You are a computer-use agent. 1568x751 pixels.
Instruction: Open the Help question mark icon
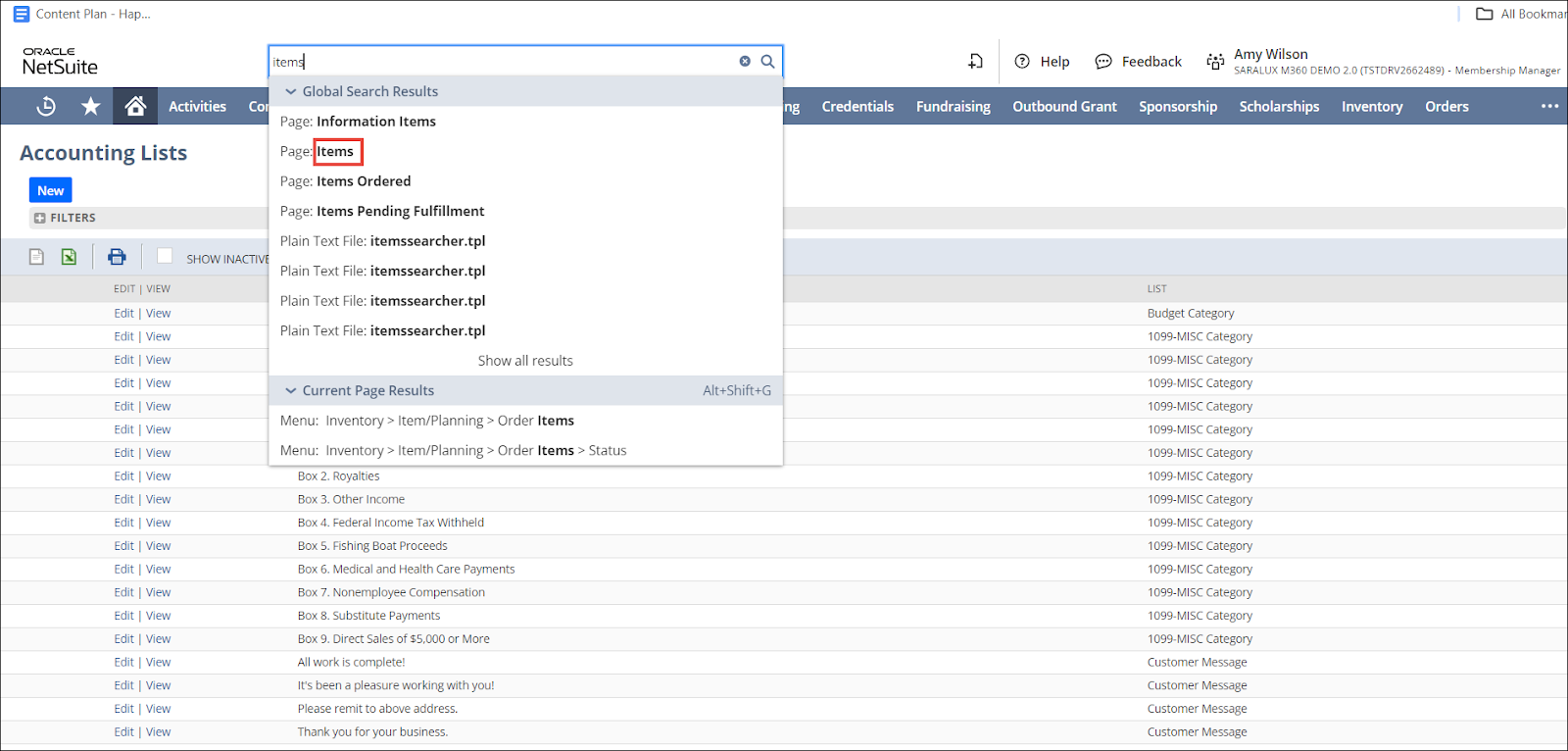coord(1022,61)
